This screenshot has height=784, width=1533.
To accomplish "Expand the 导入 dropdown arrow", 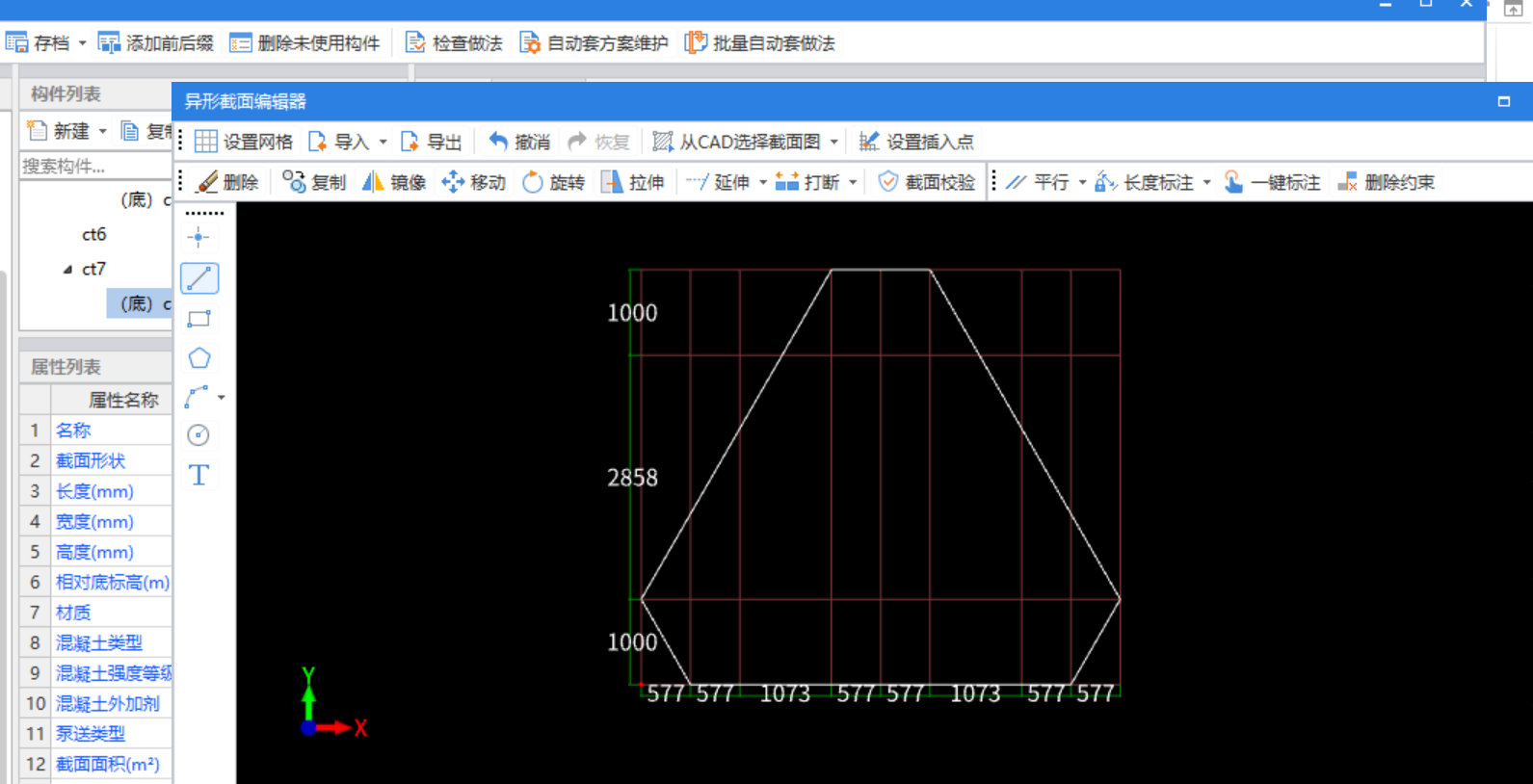I will click(x=383, y=142).
